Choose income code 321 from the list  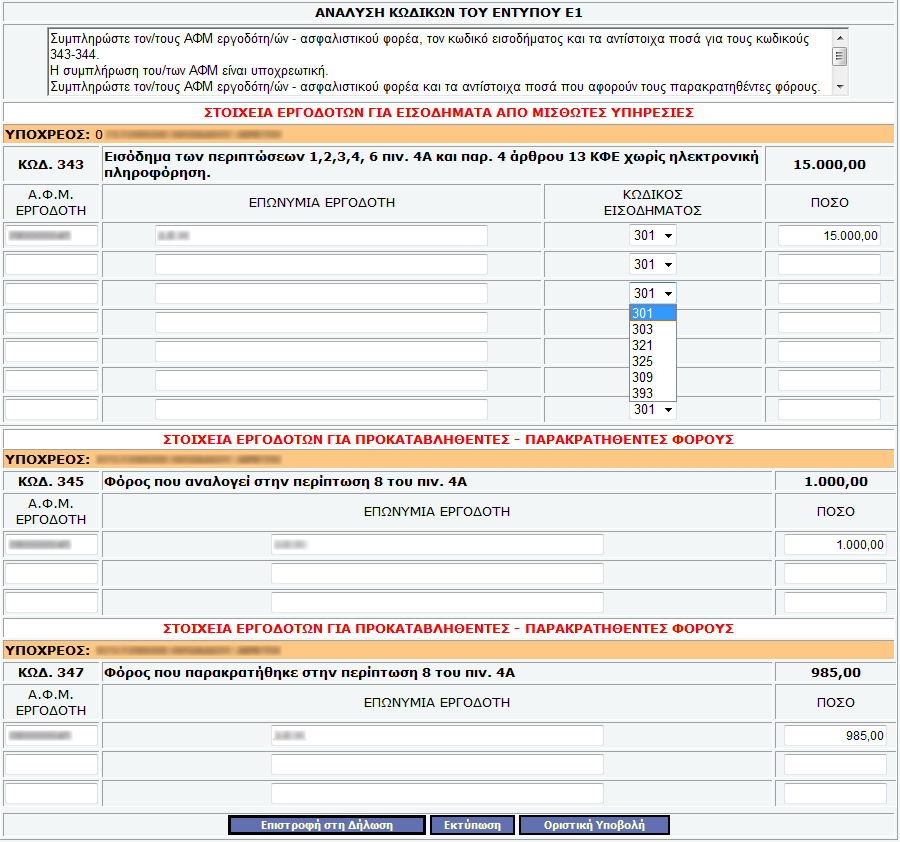point(653,346)
